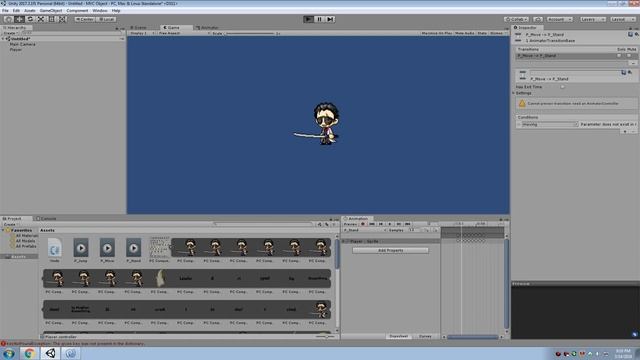Screen dimensions: 640x360
Task: Open the Free Aspect dropdown
Action: coord(184,33)
